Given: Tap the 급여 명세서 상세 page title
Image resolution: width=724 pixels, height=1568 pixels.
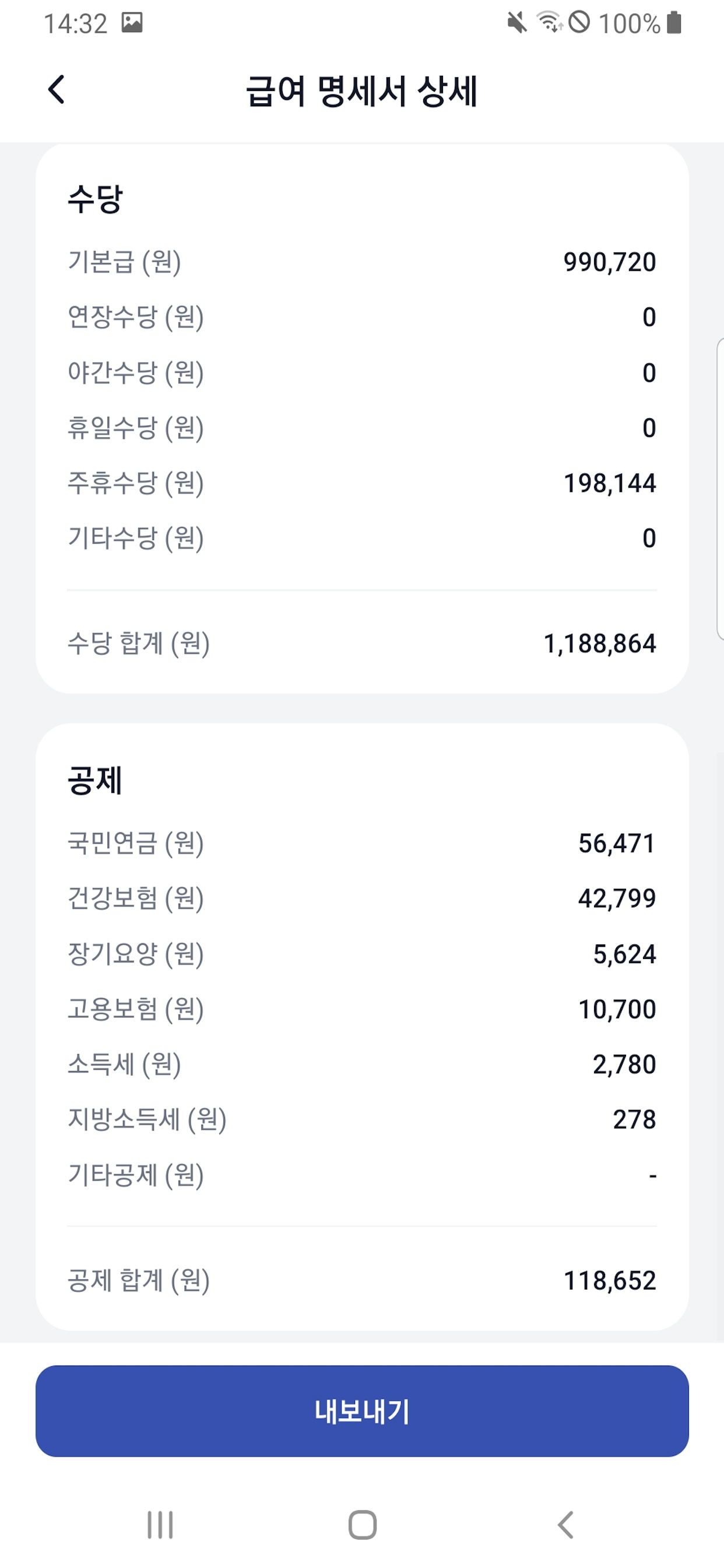Looking at the screenshot, I should point(361,92).
